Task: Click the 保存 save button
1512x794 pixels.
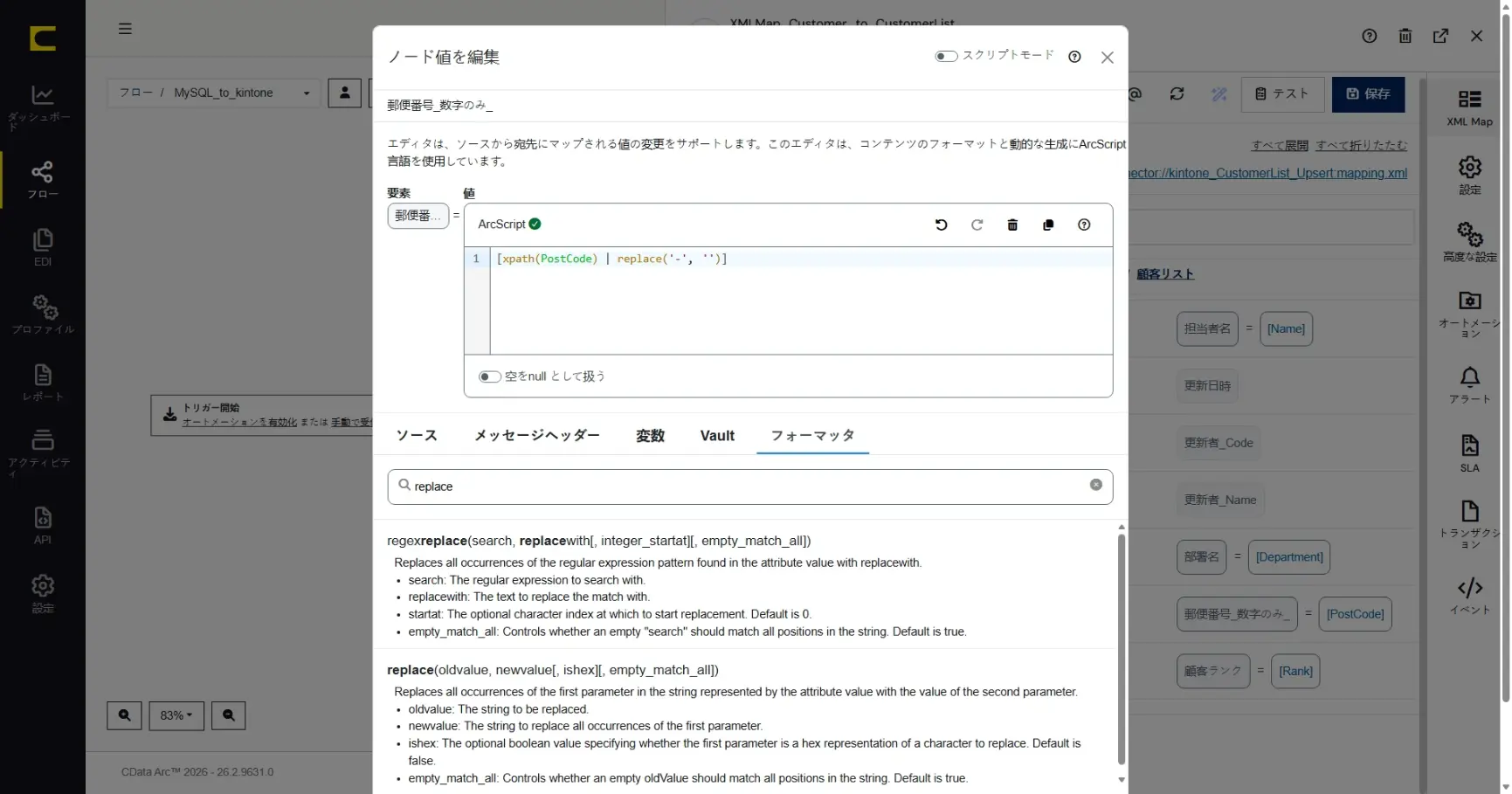Action: pos(1368,93)
